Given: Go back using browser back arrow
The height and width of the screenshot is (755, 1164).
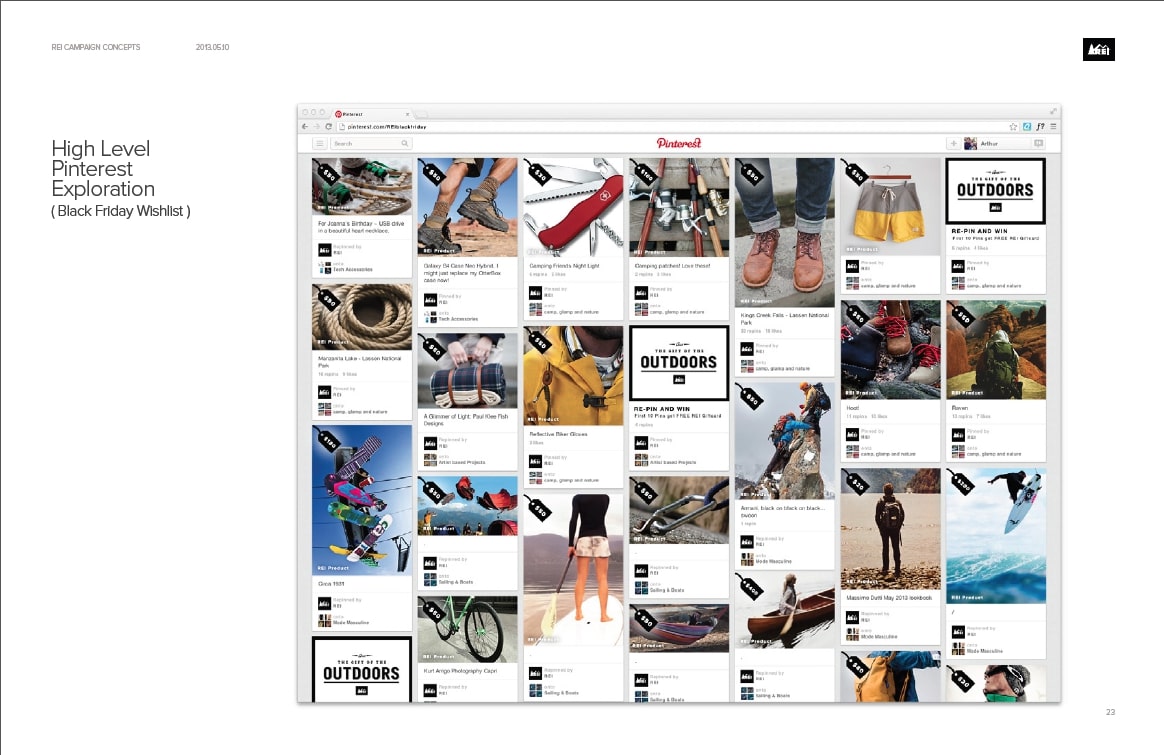Looking at the screenshot, I should [x=305, y=127].
